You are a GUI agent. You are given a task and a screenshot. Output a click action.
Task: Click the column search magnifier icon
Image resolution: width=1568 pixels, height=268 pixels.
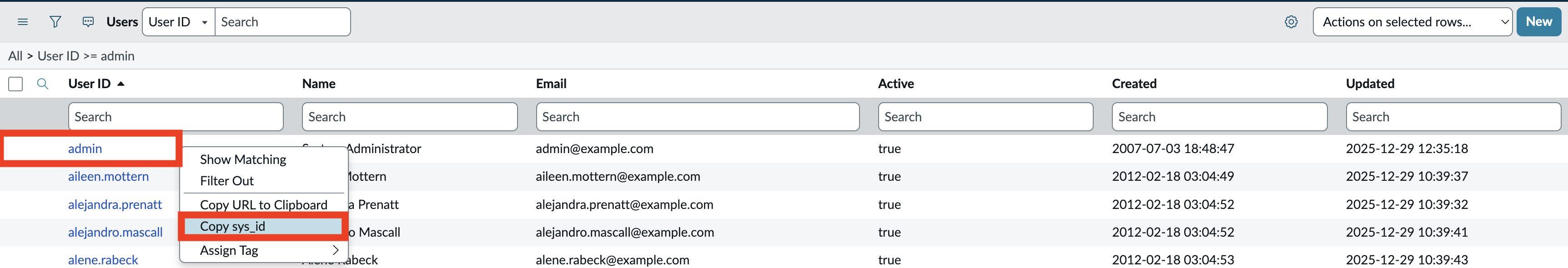point(43,84)
